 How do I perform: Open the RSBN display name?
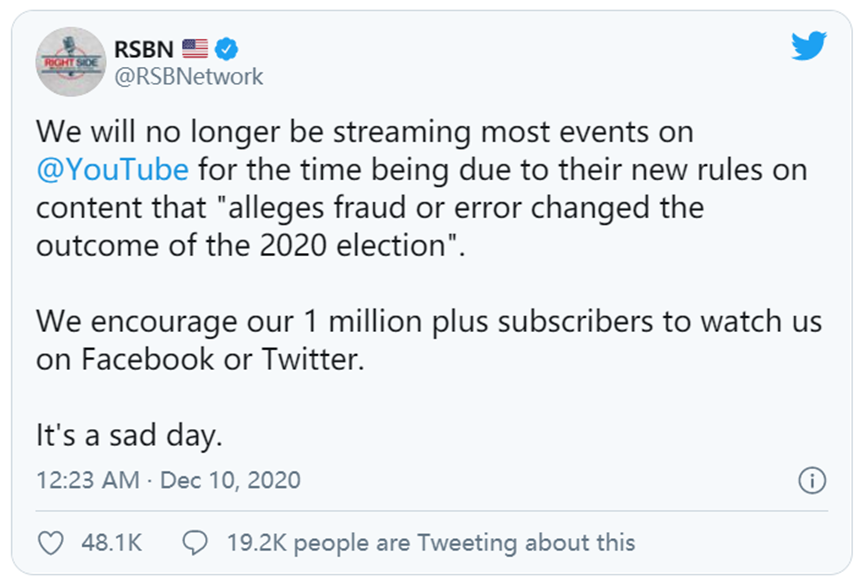pos(144,49)
